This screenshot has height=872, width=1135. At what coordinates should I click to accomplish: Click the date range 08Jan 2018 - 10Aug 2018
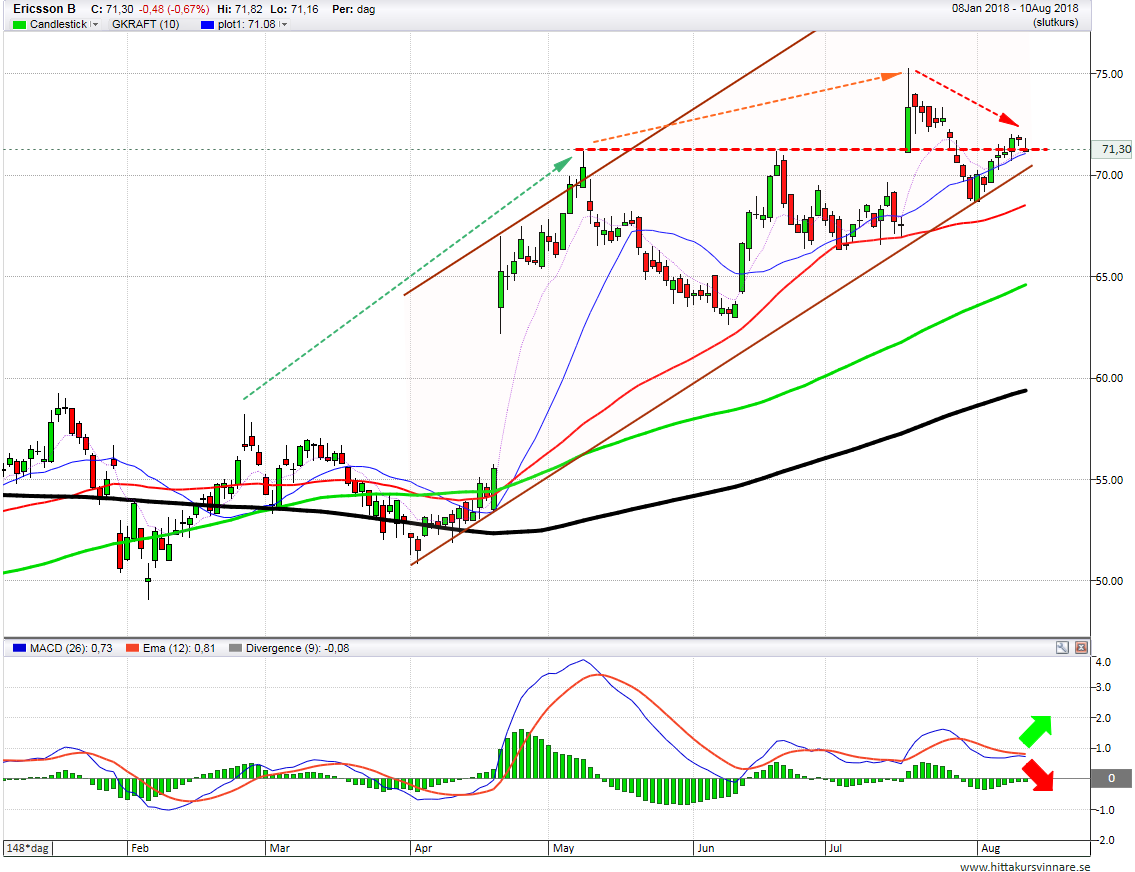1015,9
